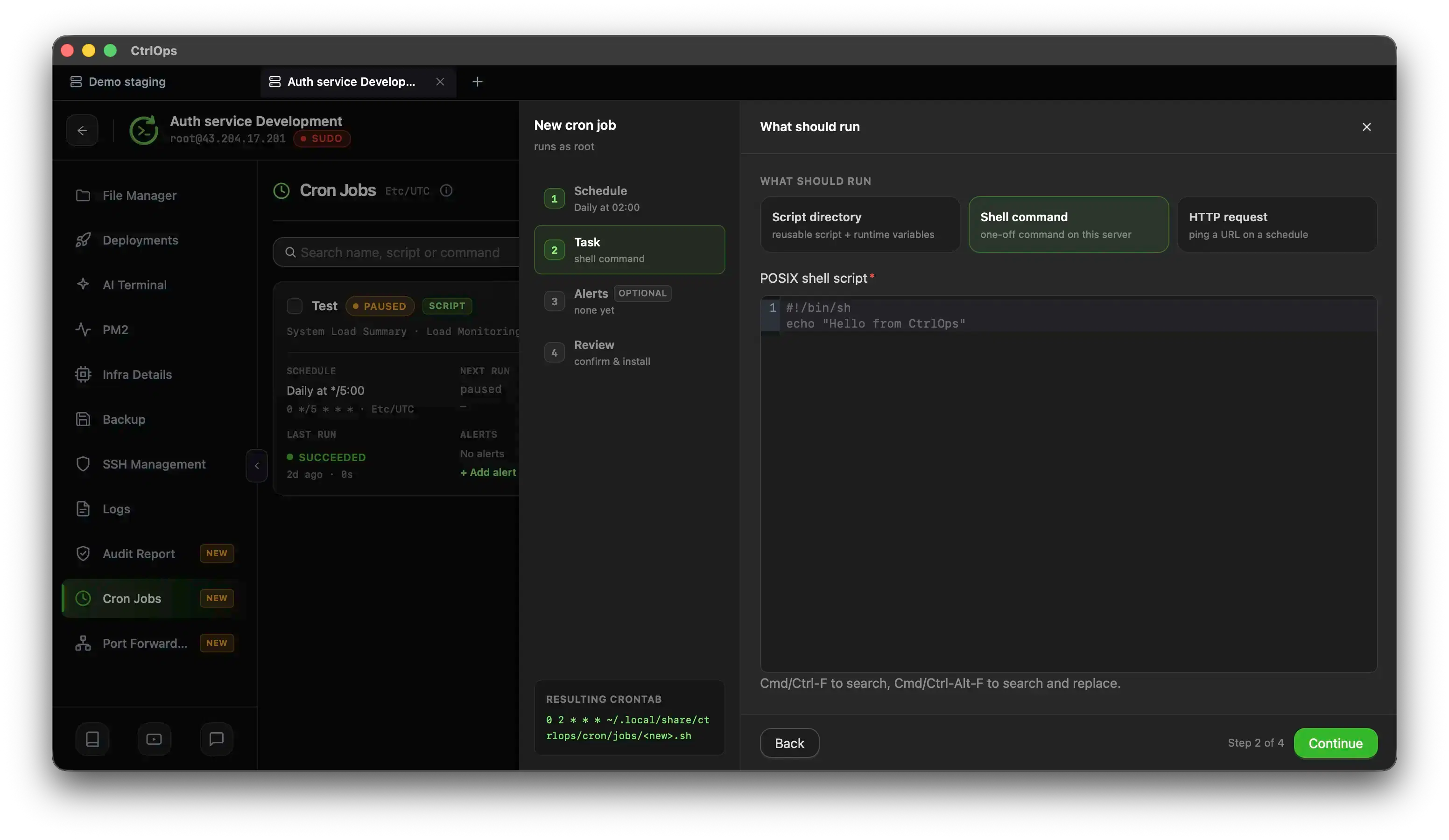Click the Daily at */5:00 schedule text
1449x840 pixels.
pyautogui.click(x=325, y=391)
